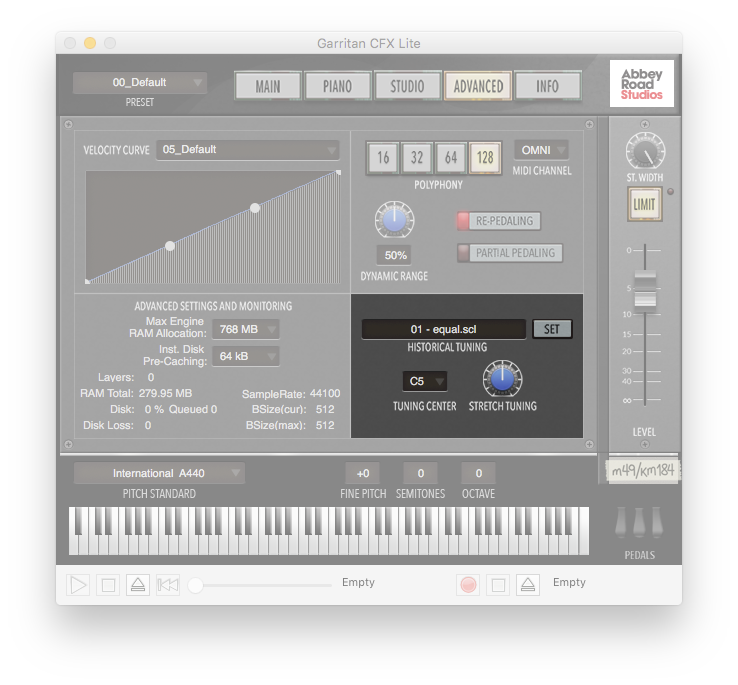
Task: Click the player eject/load file icon
Action: 138,585
